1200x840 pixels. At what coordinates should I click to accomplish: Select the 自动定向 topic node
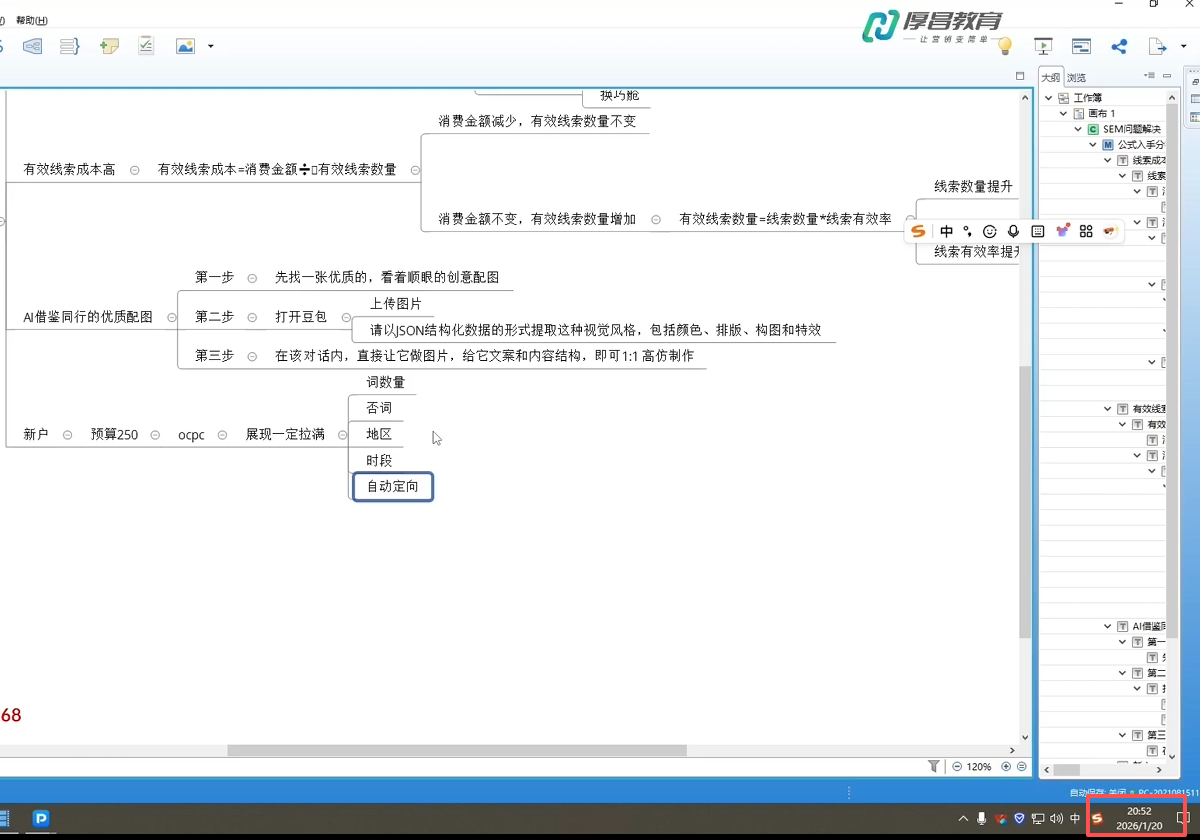[x=392, y=487]
